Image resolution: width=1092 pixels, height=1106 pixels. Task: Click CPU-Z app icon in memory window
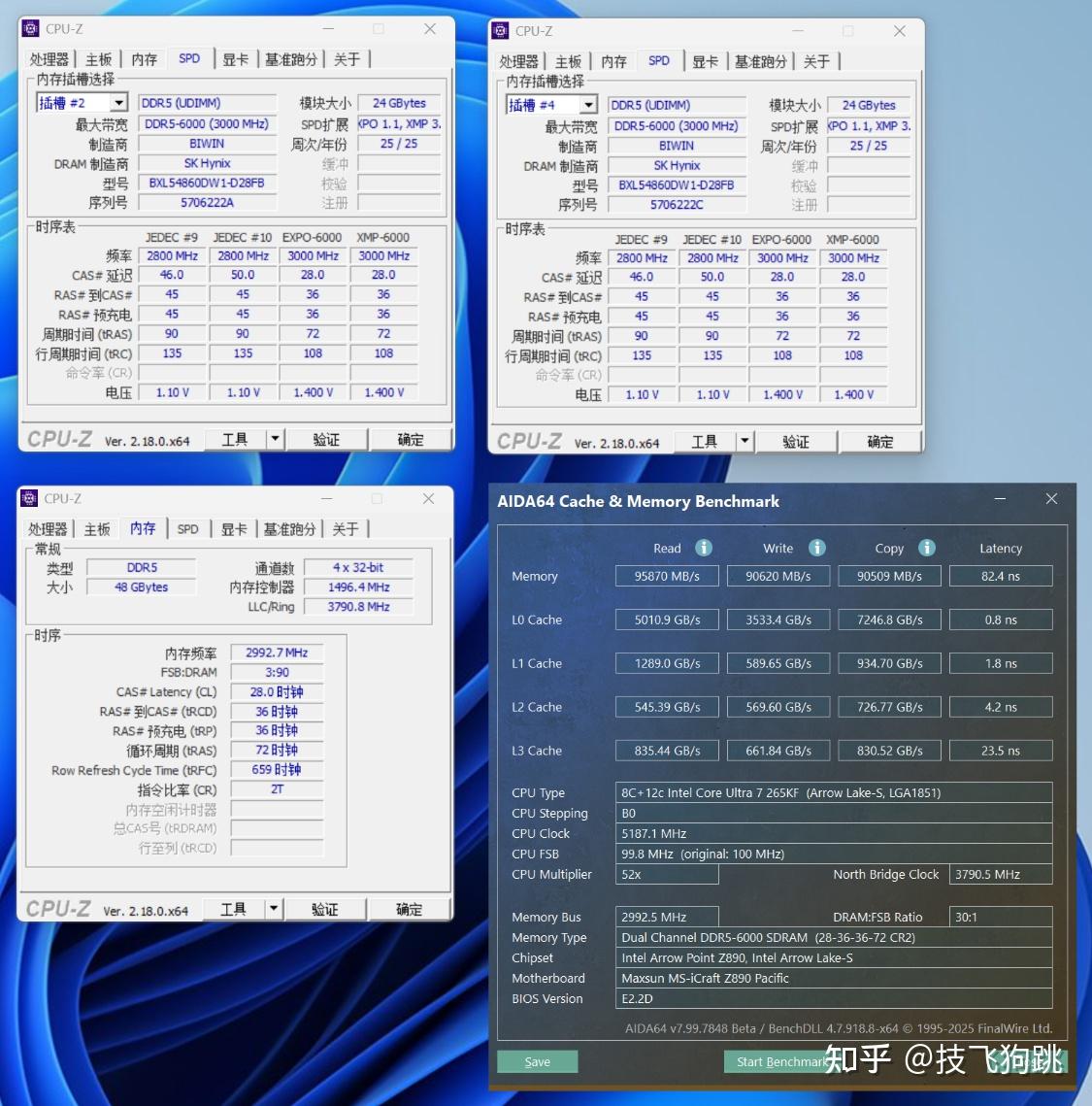tap(29, 498)
